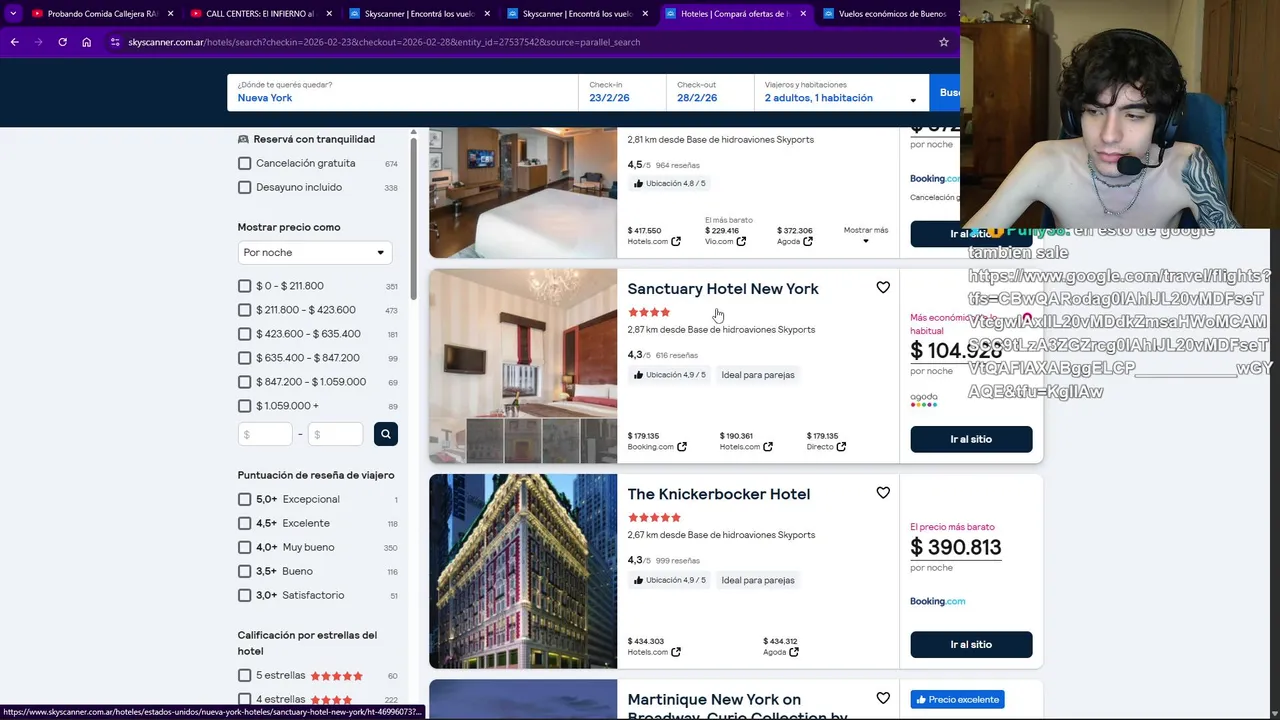Open Booking.com external link icon for $179.135
Image resolution: width=1280 pixels, height=720 pixels.
click(682, 447)
